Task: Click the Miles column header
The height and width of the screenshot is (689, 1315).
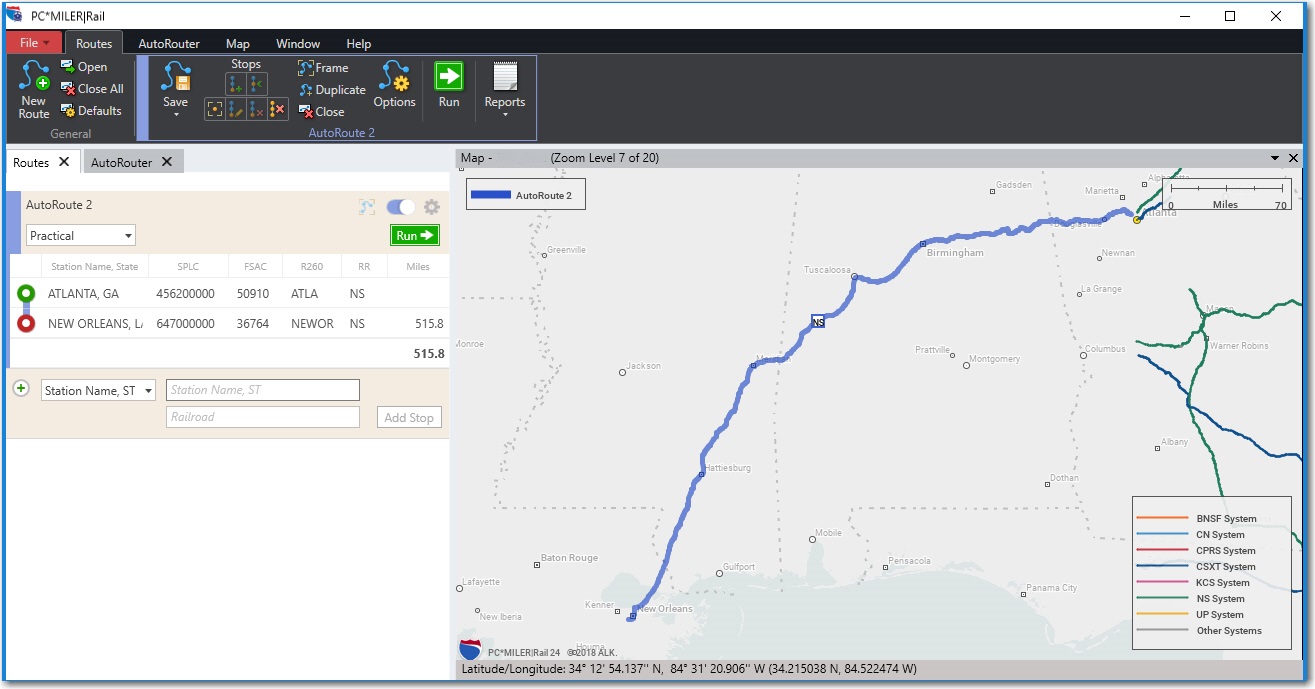Action: (x=418, y=267)
